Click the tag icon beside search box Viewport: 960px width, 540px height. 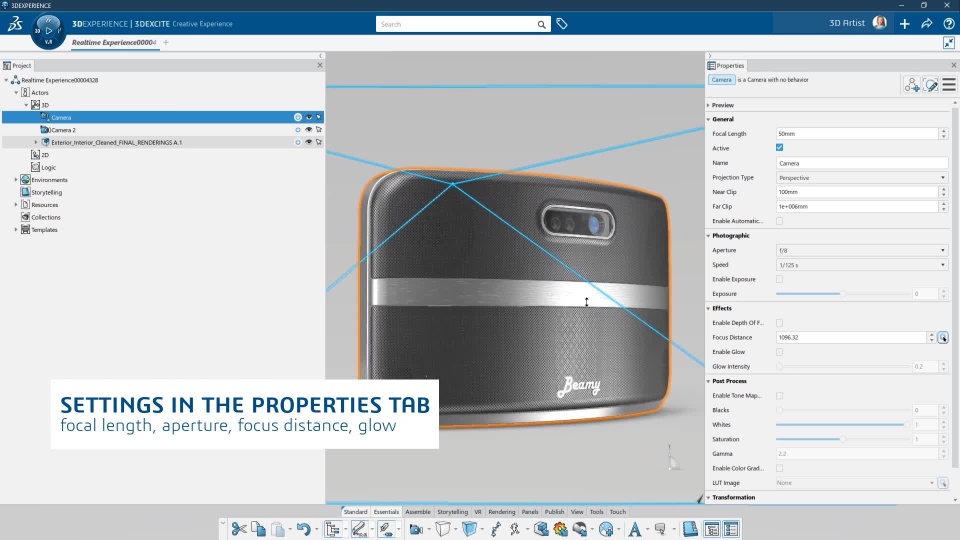pyautogui.click(x=562, y=24)
